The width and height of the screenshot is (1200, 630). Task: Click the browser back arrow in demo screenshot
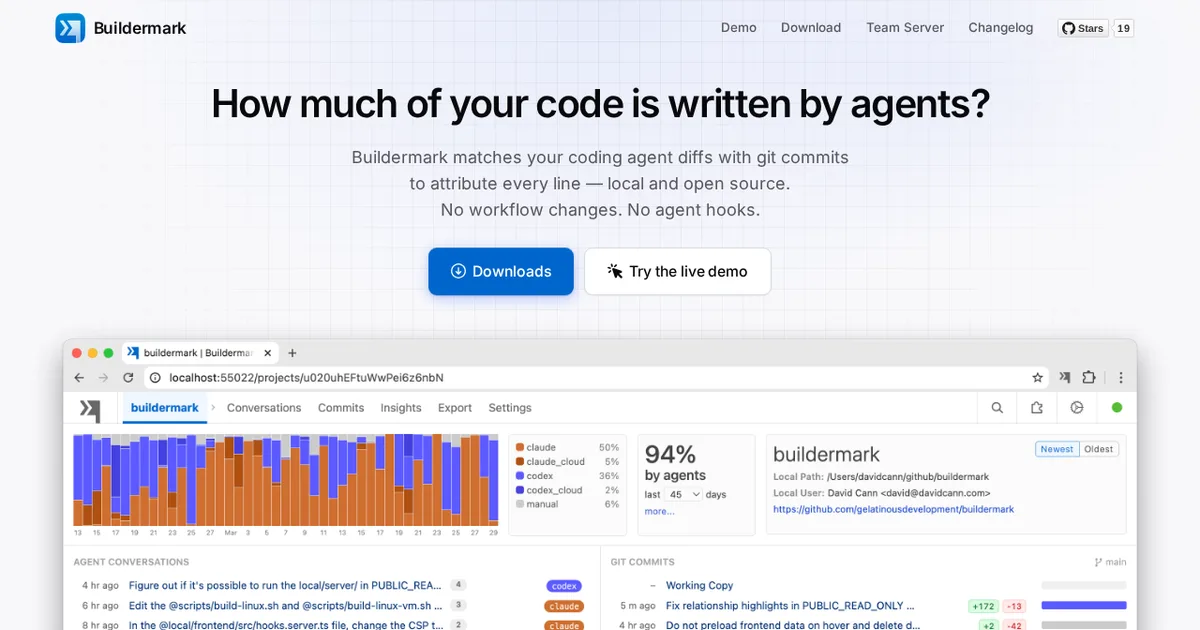80,378
